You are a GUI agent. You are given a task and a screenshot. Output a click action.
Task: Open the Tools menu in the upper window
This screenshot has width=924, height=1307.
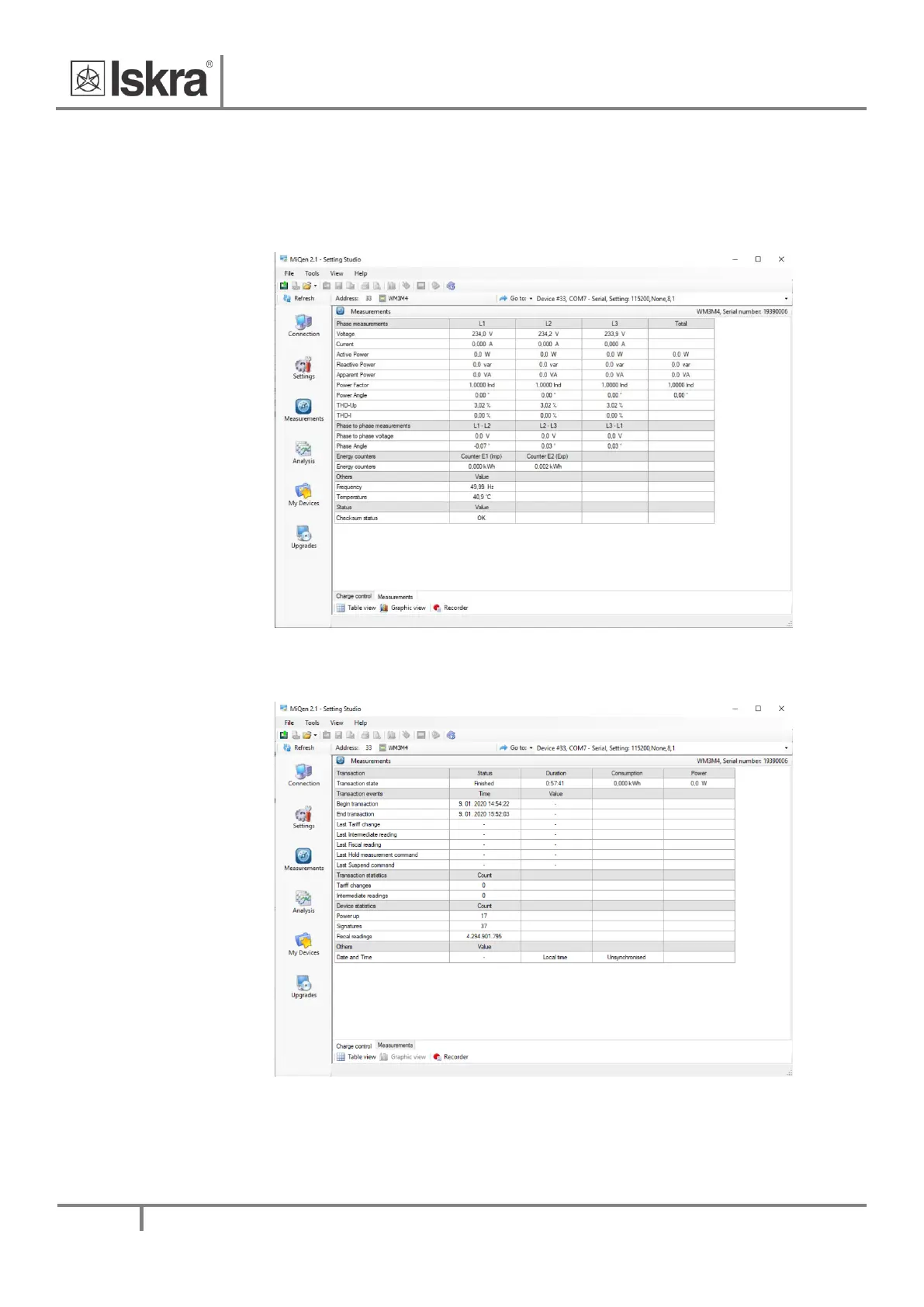312,273
